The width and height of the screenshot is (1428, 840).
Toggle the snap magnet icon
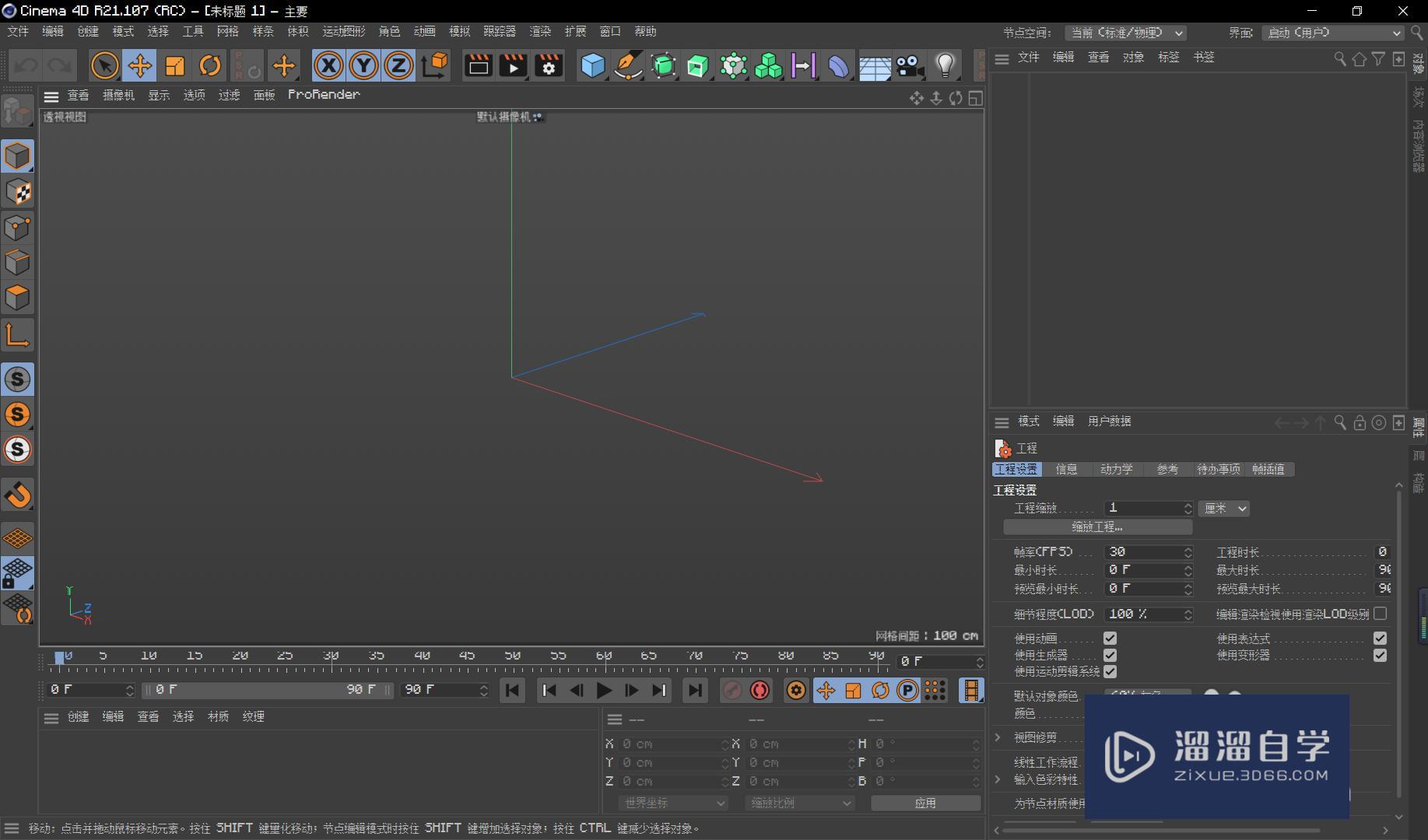(x=17, y=495)
